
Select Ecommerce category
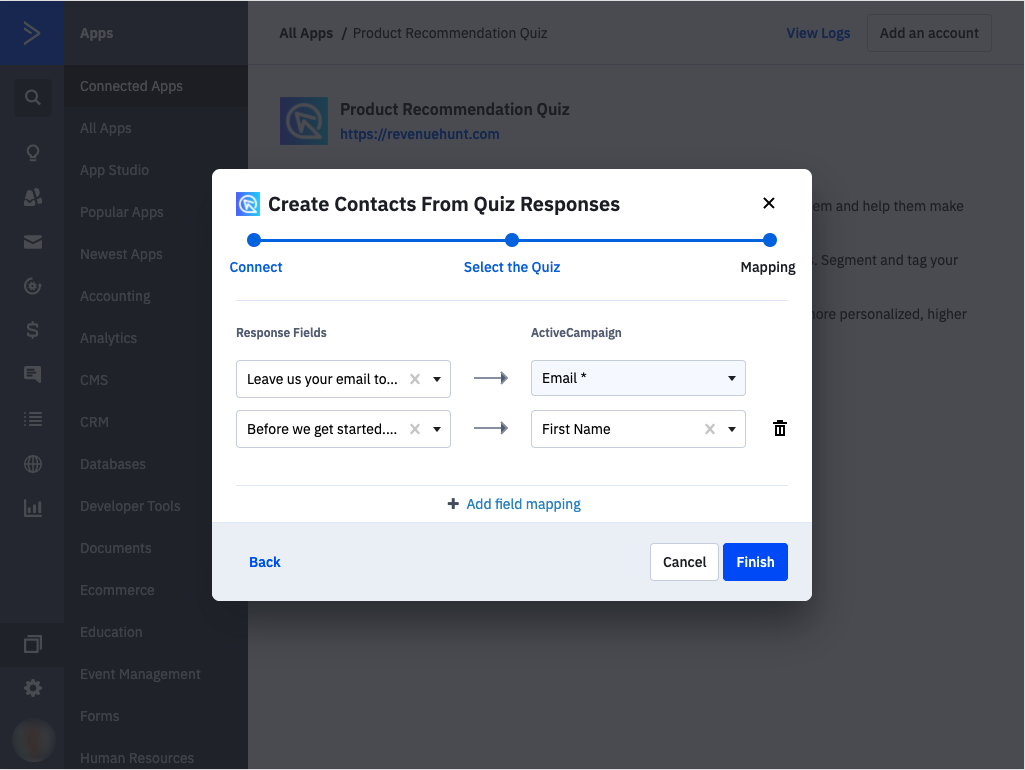pyautogui.click(x=117, y=590)
